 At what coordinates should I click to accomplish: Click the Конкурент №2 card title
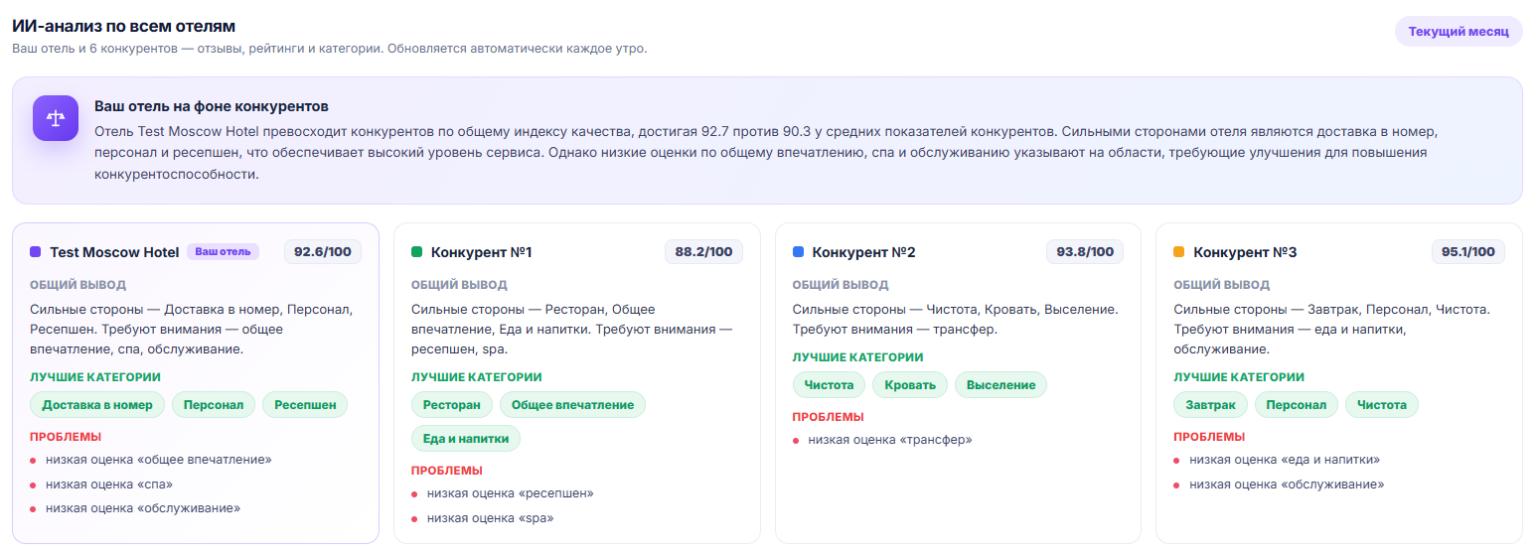click(x=864, y=252)
